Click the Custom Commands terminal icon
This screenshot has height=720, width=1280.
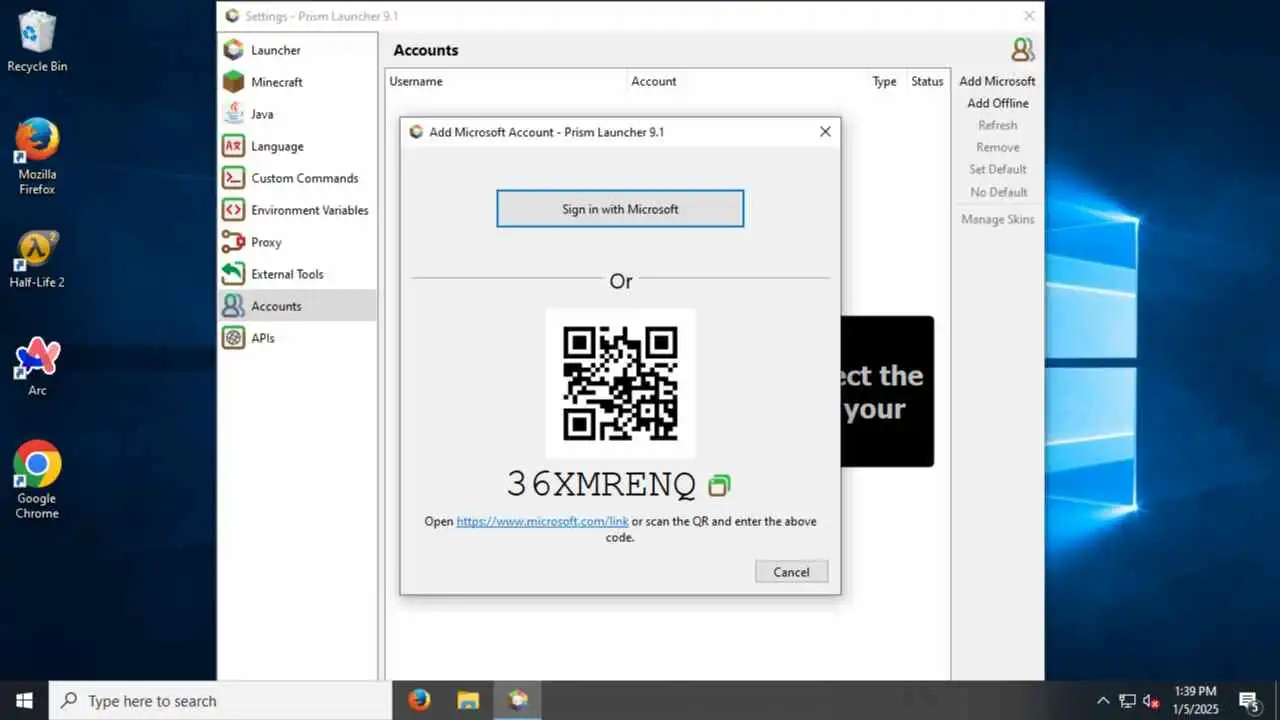233,178
